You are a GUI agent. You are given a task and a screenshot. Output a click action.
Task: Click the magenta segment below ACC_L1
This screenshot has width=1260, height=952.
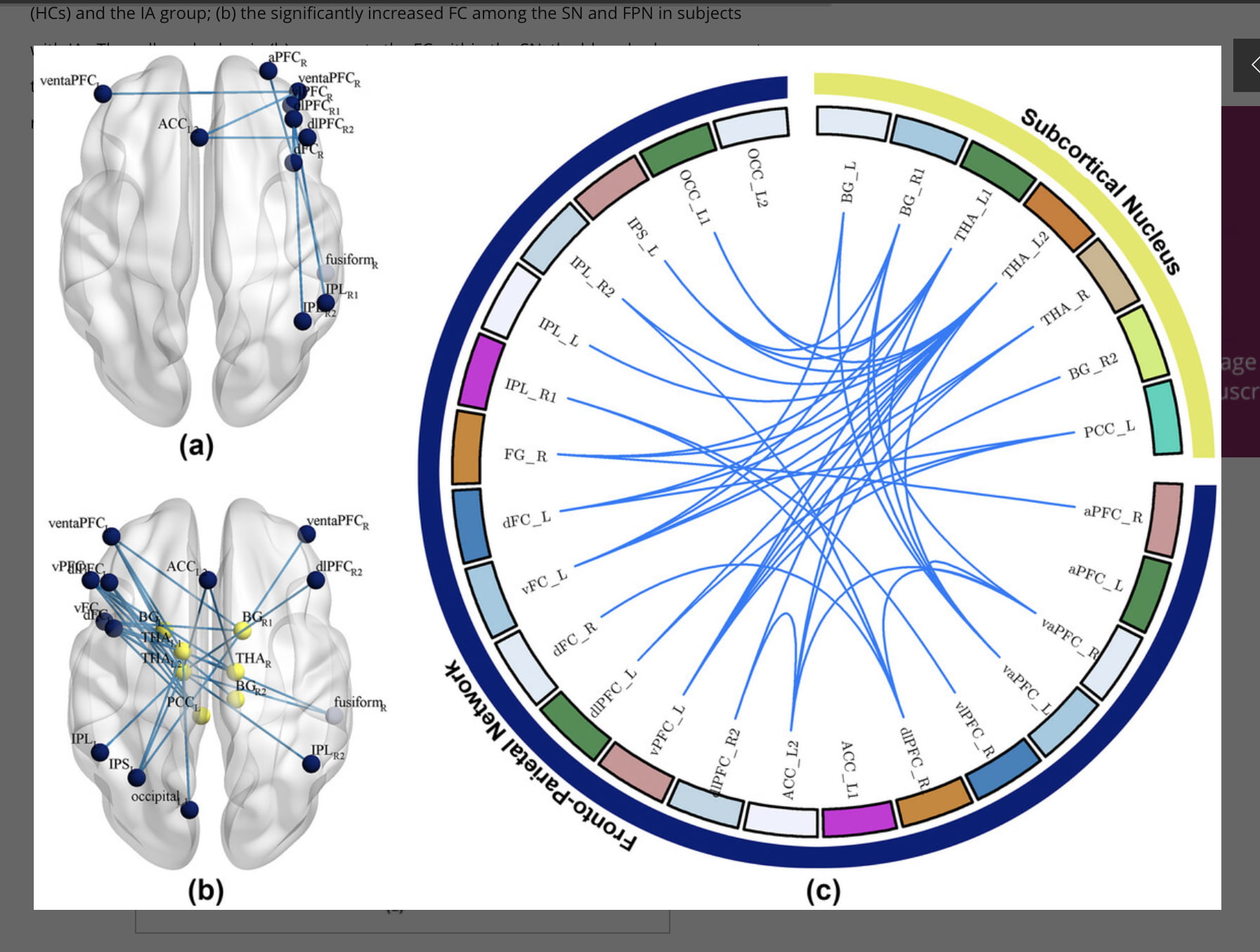pyautogui.click(x=859, y=819)
